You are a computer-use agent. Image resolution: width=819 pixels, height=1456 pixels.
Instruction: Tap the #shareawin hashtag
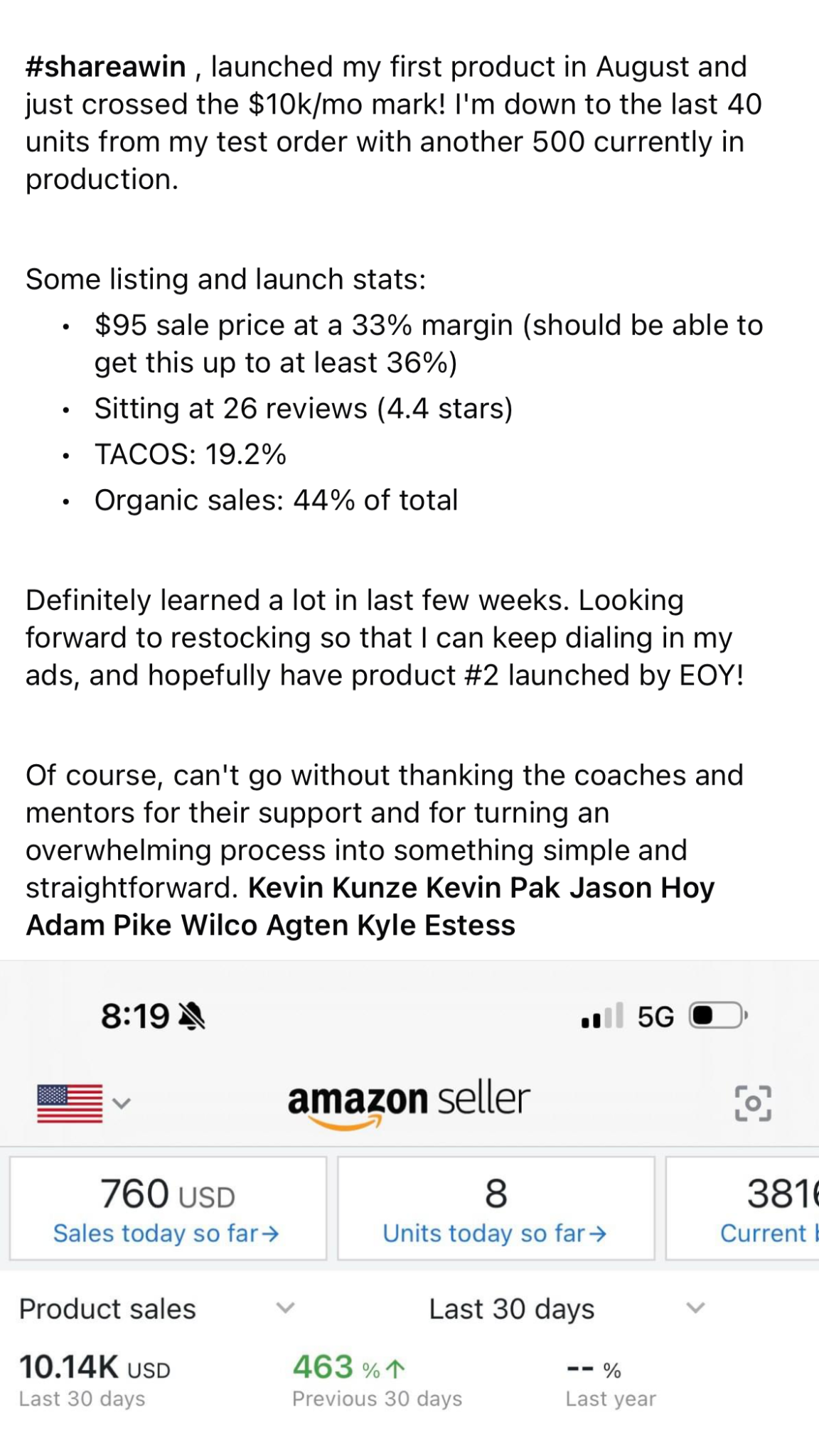pyautogui.click(x=105, y=67)
